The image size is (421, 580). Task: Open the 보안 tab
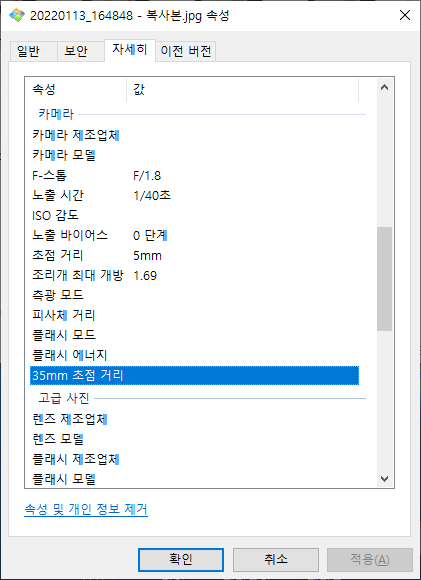pyautogui.click(x=80, y=51)
